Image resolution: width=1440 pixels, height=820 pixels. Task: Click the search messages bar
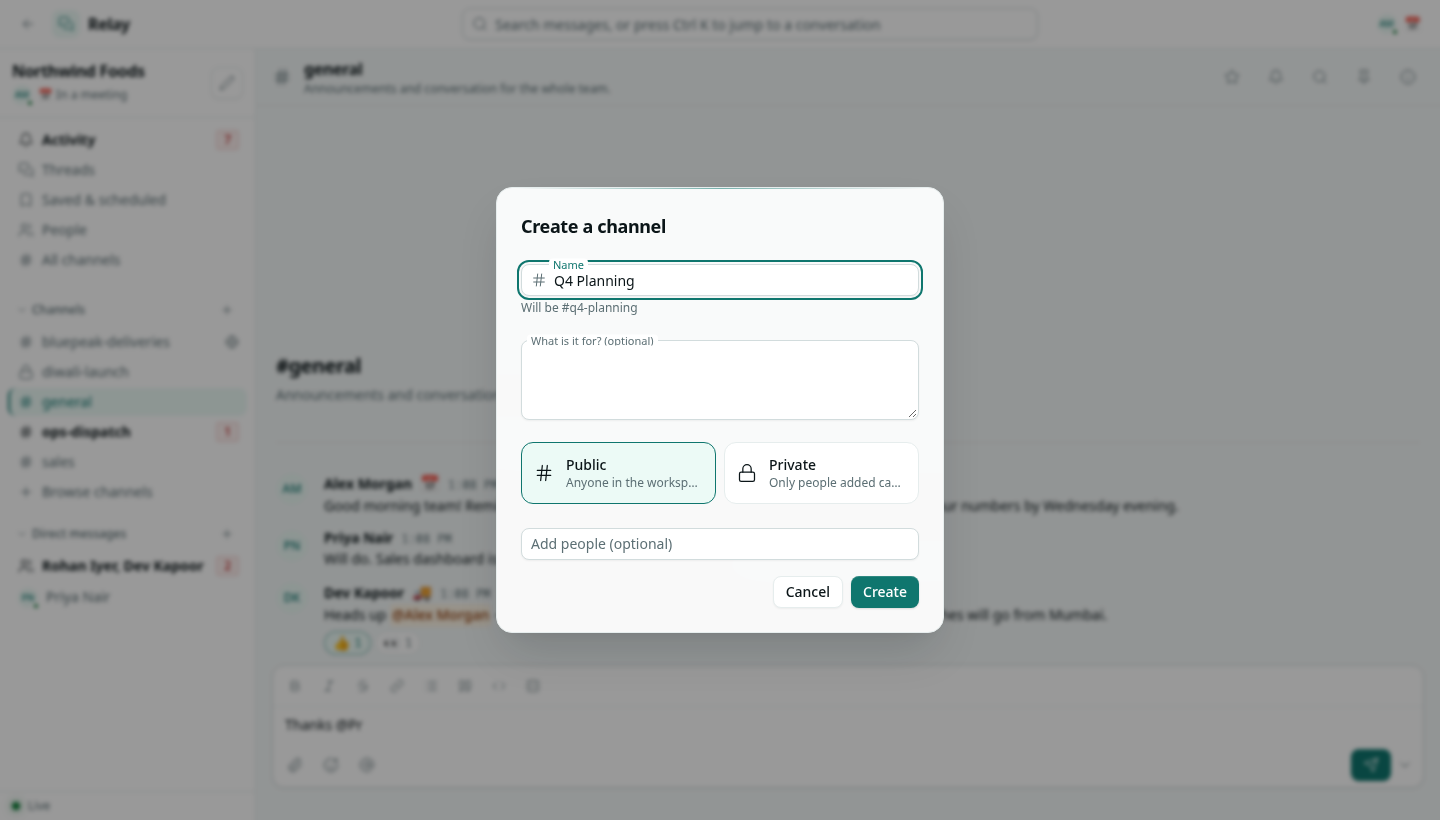[750, 24]
